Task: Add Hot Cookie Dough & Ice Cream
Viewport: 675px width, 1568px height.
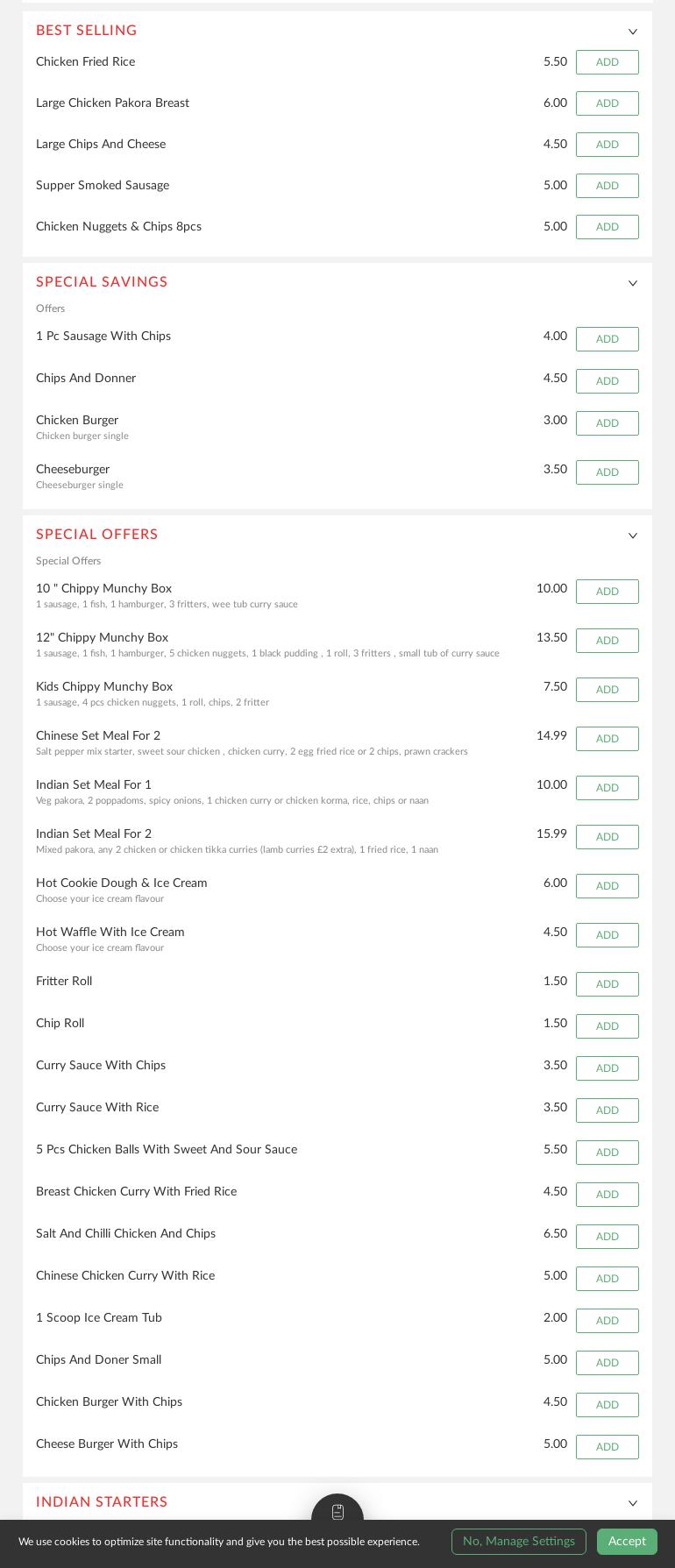Action: pyautogui.click(x=607, y=886)
